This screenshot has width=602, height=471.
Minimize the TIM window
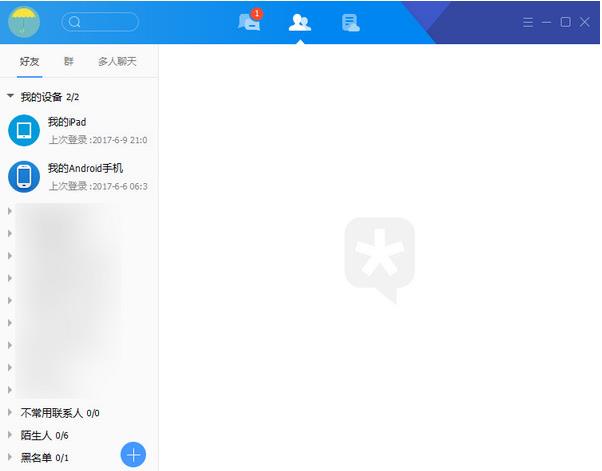tap(546, 22)
